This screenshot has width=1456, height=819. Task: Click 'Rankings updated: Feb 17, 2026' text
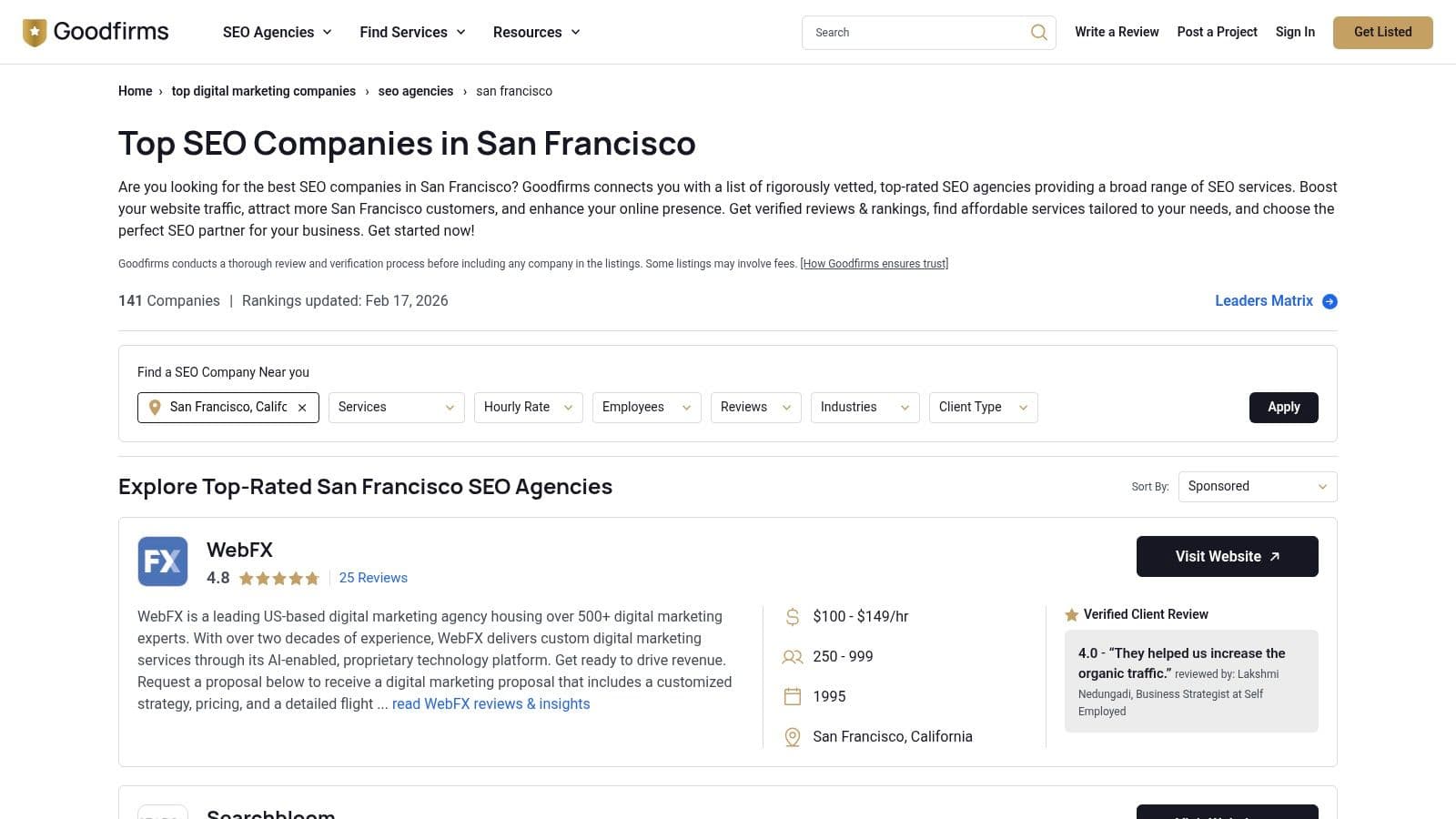(345, 301)
